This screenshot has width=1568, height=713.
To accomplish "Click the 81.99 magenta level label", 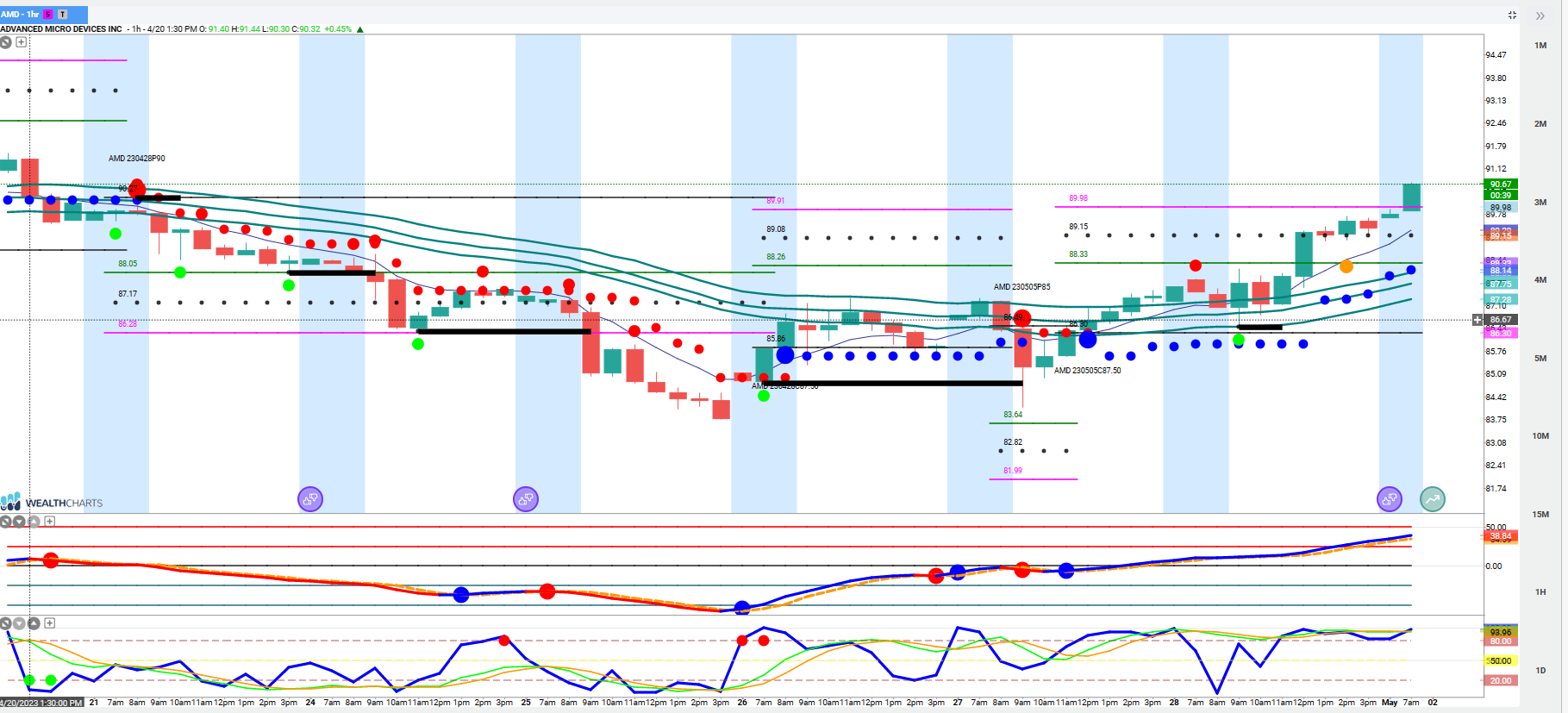I will (1013, 471).
